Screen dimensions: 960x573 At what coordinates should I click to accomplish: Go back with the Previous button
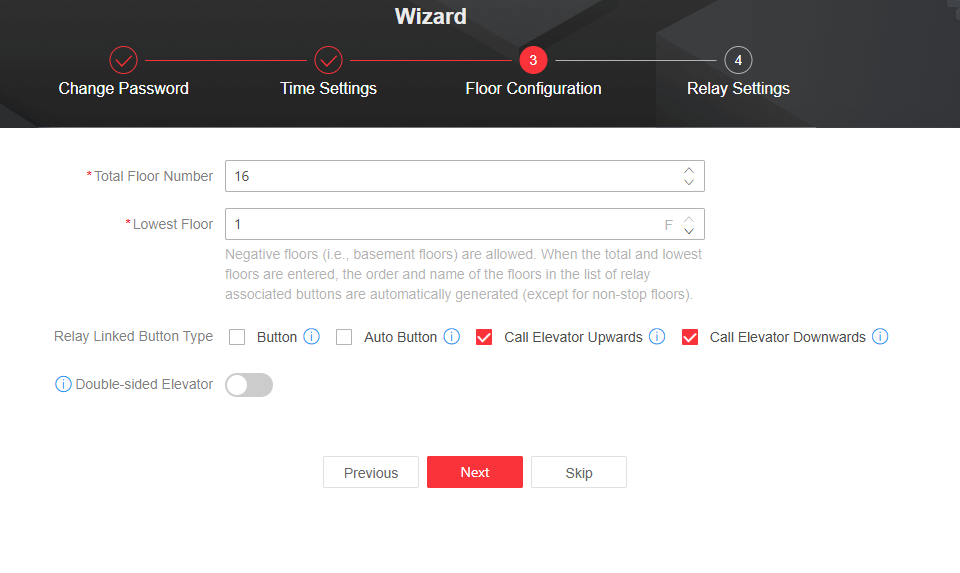click(371, 473)
